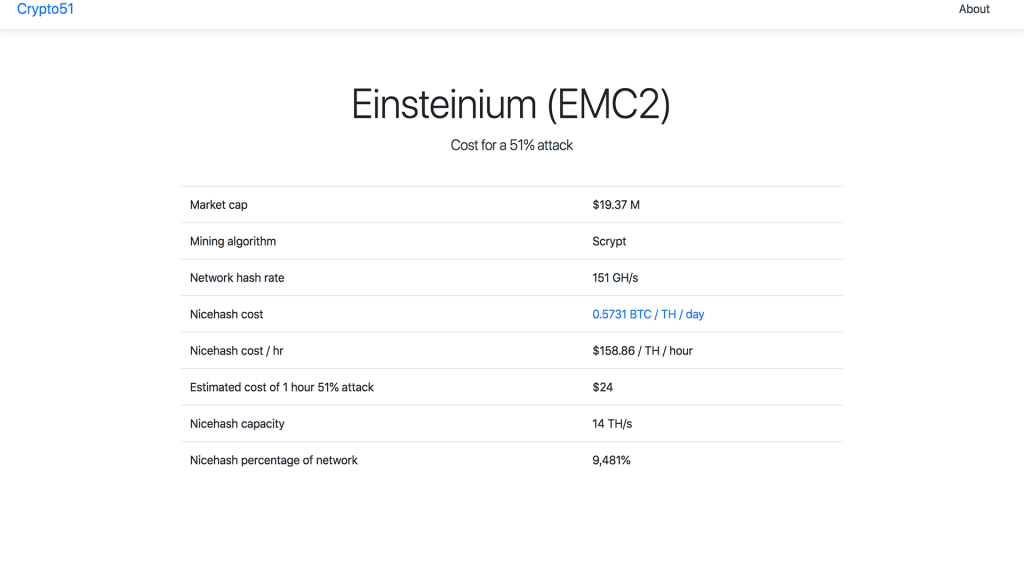Click the 151 GH/s hash rate value
Screen dimensions: 1024x576
point(617,278)
